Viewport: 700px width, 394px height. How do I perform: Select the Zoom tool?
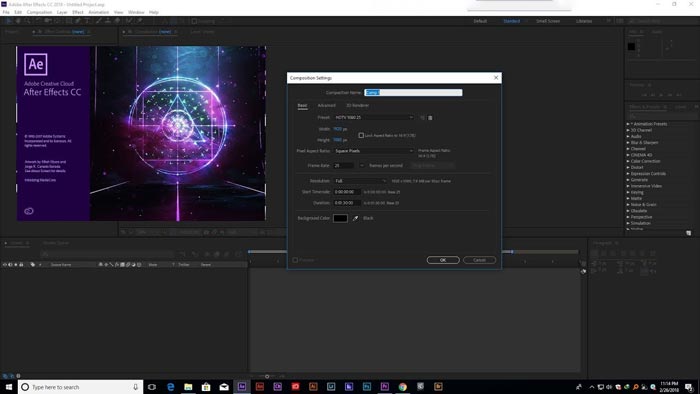click(27, 21)
